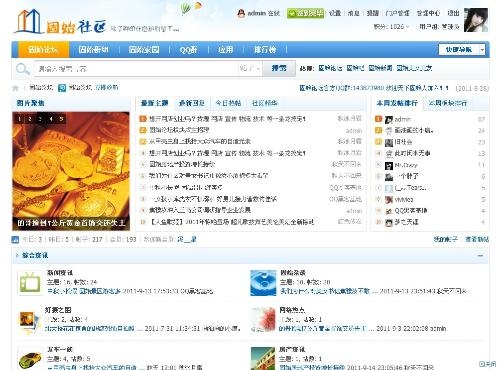Select the 固始论坛 navigation tab
The height and width of the screenshot is (370, 500).
point(43,50)
